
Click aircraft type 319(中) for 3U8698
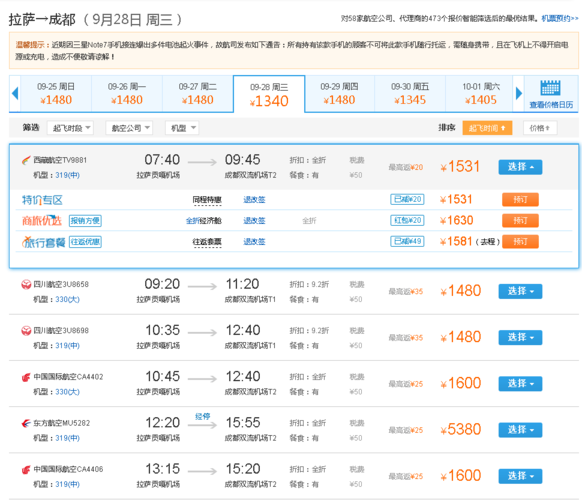[68, 346]
